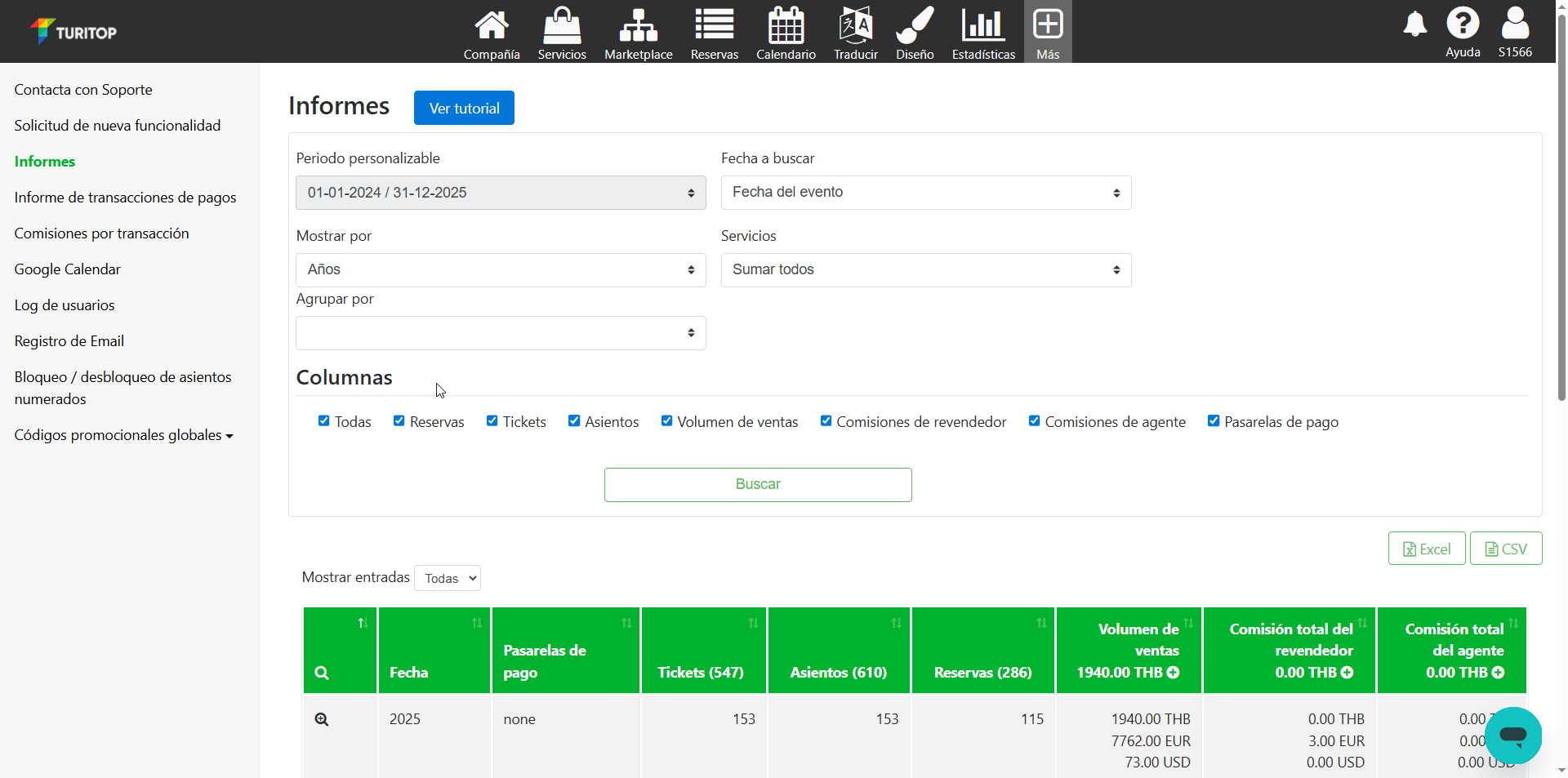The width and height of the screenshot is (1568, 778).
Task: Open the Periodo personalizable dropdown
Action: click(x=500, y=193)
